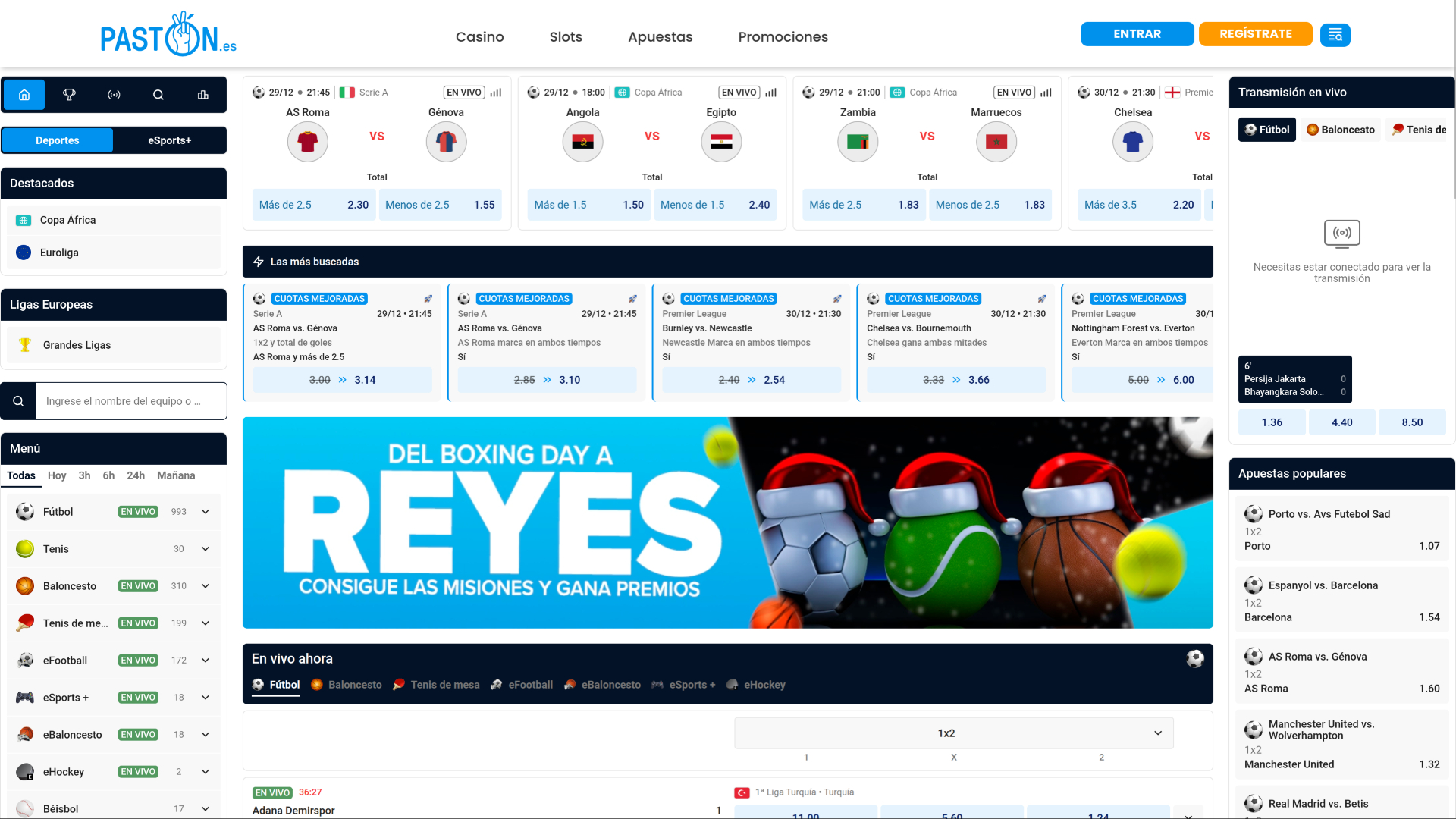1456x819 pixels.
Task: Open the 1x2 market dropdown
Action: coord(953,733)
